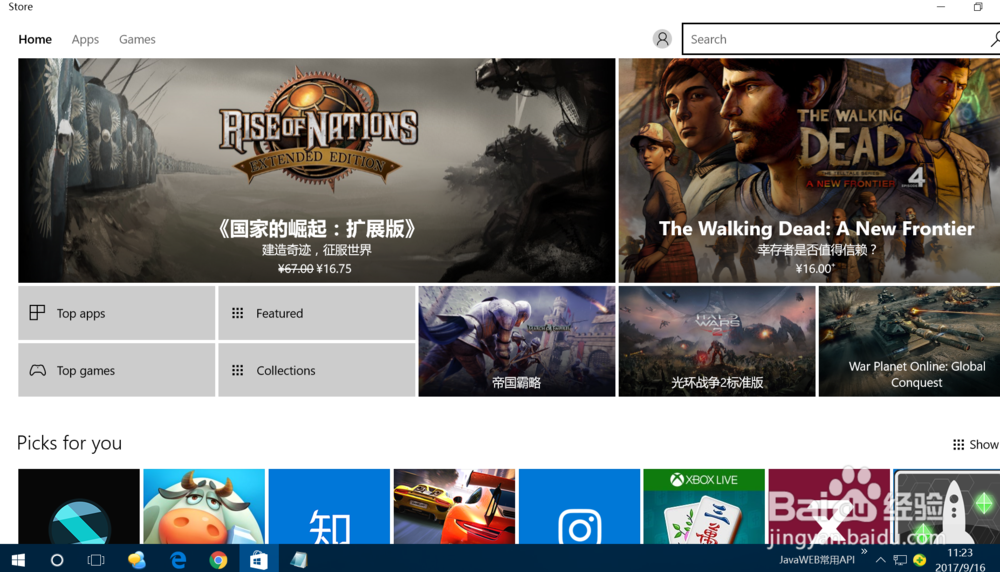Open the racing cars game tile
The width and height of the screenshot is (1000, 572).
click(454, 506)
